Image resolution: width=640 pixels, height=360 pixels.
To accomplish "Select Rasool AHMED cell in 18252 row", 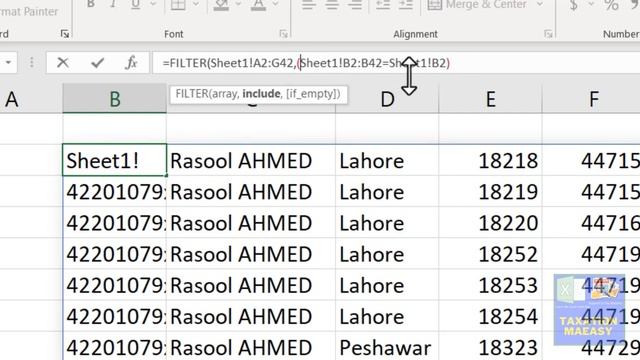I will pos(251,254).
